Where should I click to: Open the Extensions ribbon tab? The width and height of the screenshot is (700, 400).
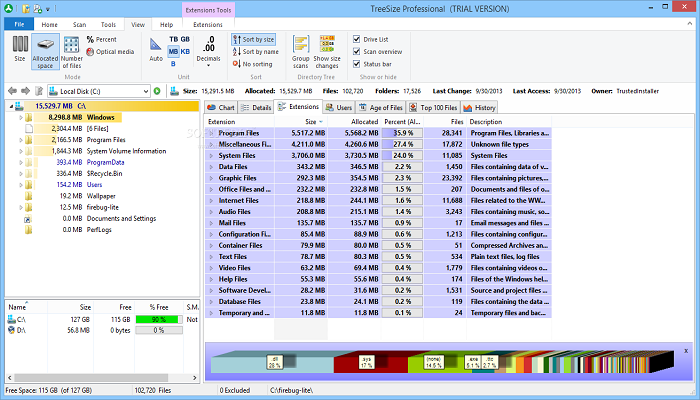coord(208,25)
